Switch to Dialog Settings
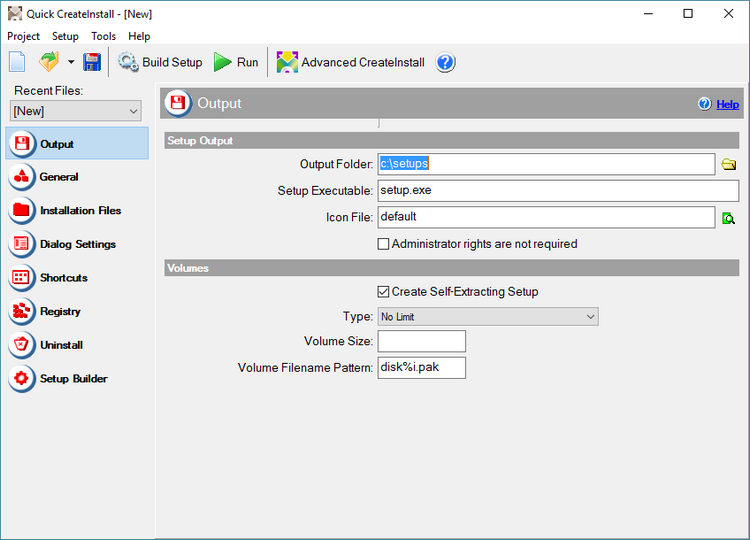This screenshot has width=750, height=540. [77, 244]
